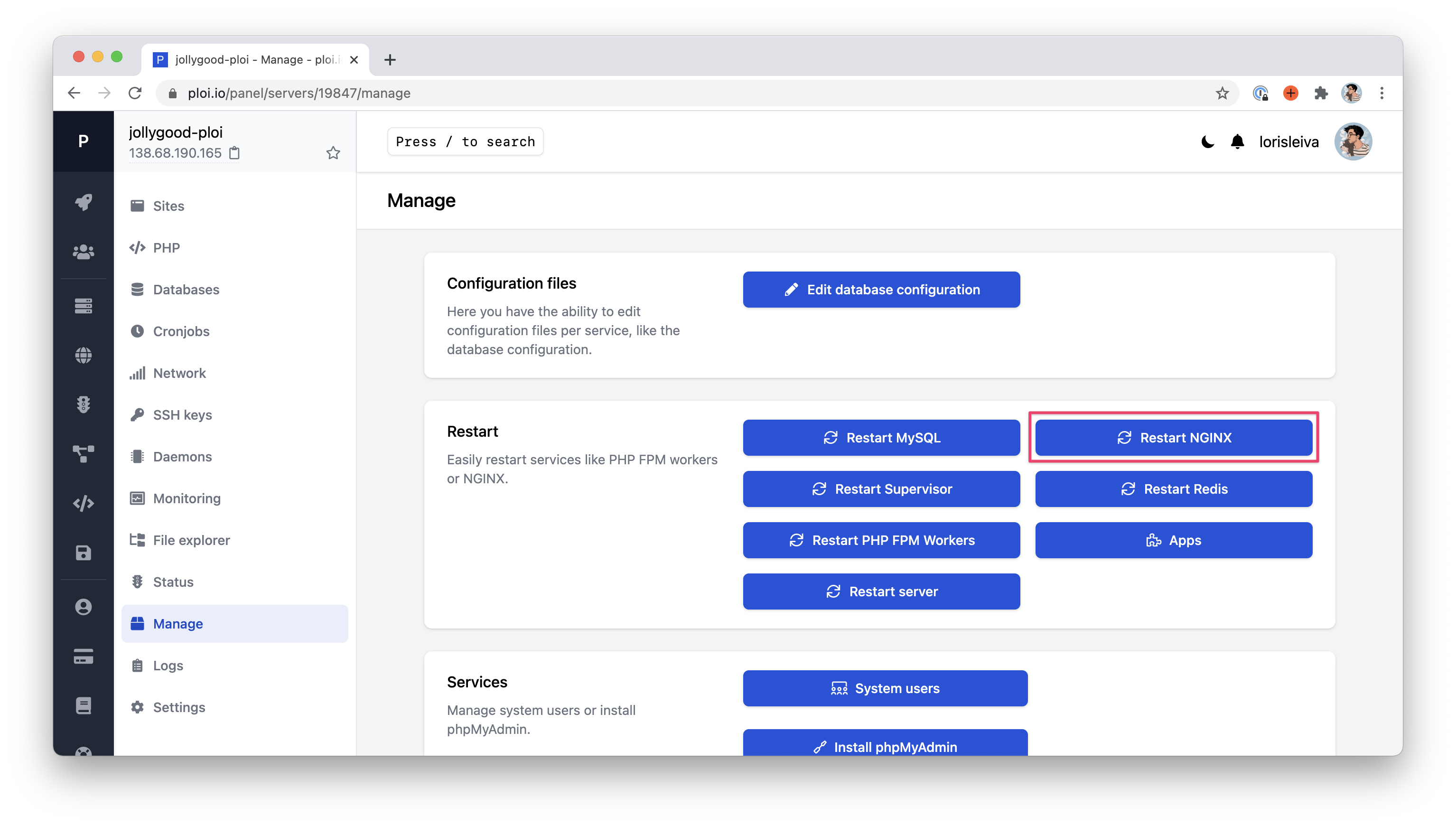Open Settings in server menu
Screen dimensions: 1456x826
coord(235,707)
